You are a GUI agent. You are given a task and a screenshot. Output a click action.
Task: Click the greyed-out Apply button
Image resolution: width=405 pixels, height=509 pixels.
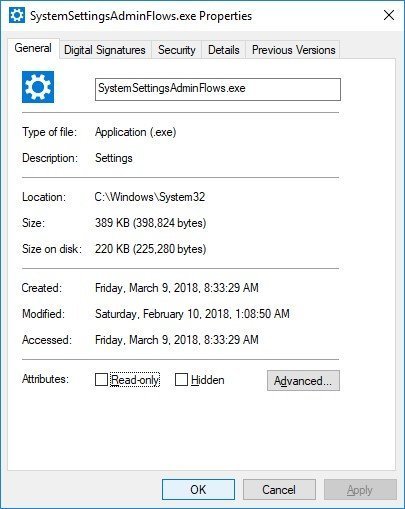point(360,490)
